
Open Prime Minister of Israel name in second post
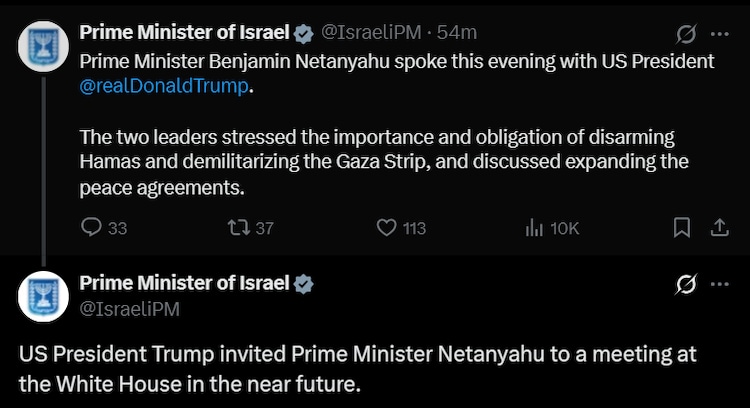pyautogui.click(x=184, y=284)
